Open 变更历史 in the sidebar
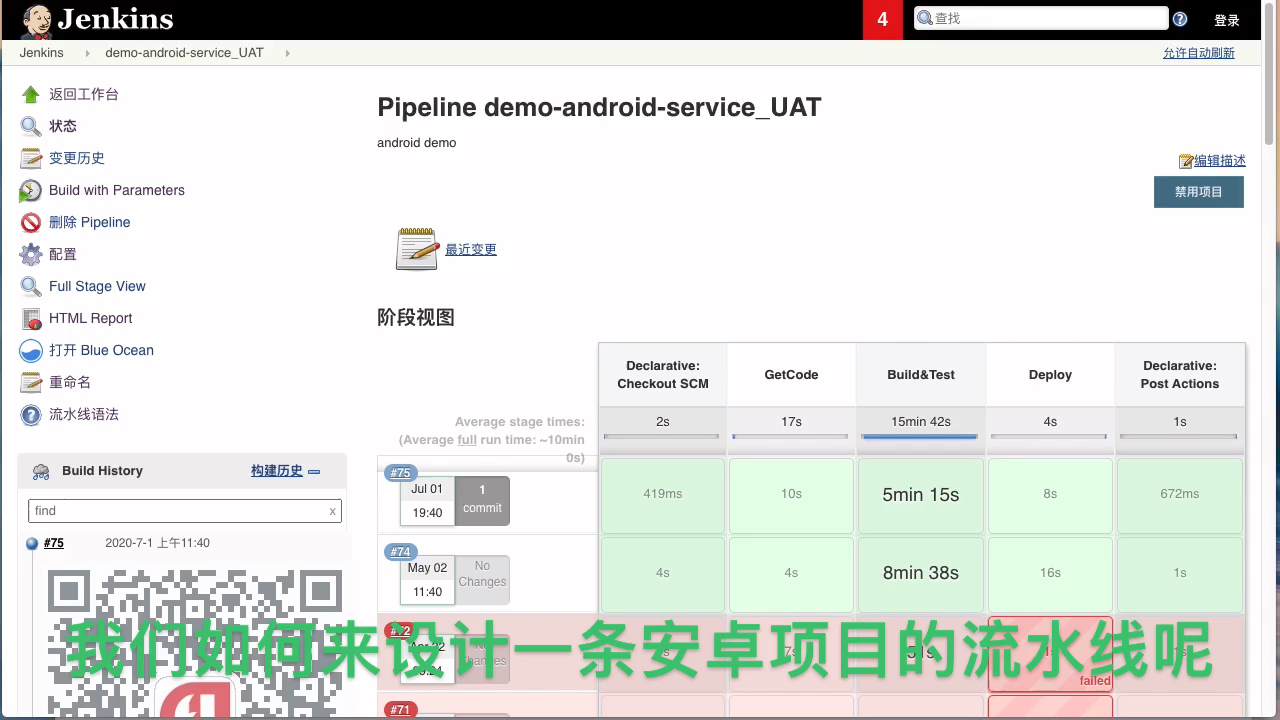Viewport: 1280px width, 720px height. point(77,158)
